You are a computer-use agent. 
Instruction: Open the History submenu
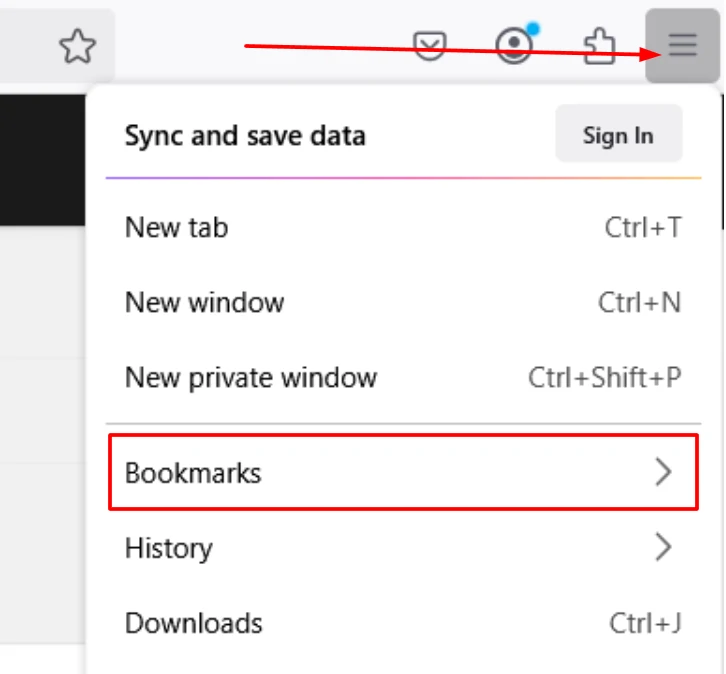tap(403, 548)
